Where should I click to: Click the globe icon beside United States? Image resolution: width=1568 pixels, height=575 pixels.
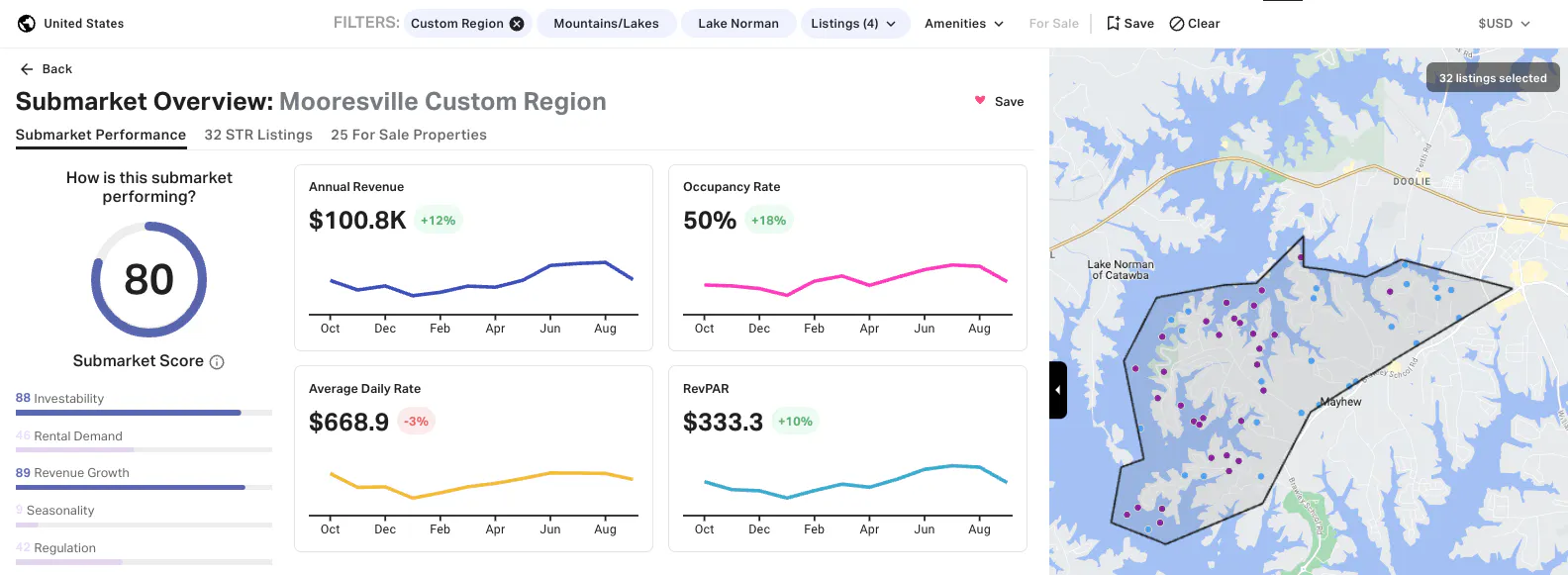click(27, 24)
